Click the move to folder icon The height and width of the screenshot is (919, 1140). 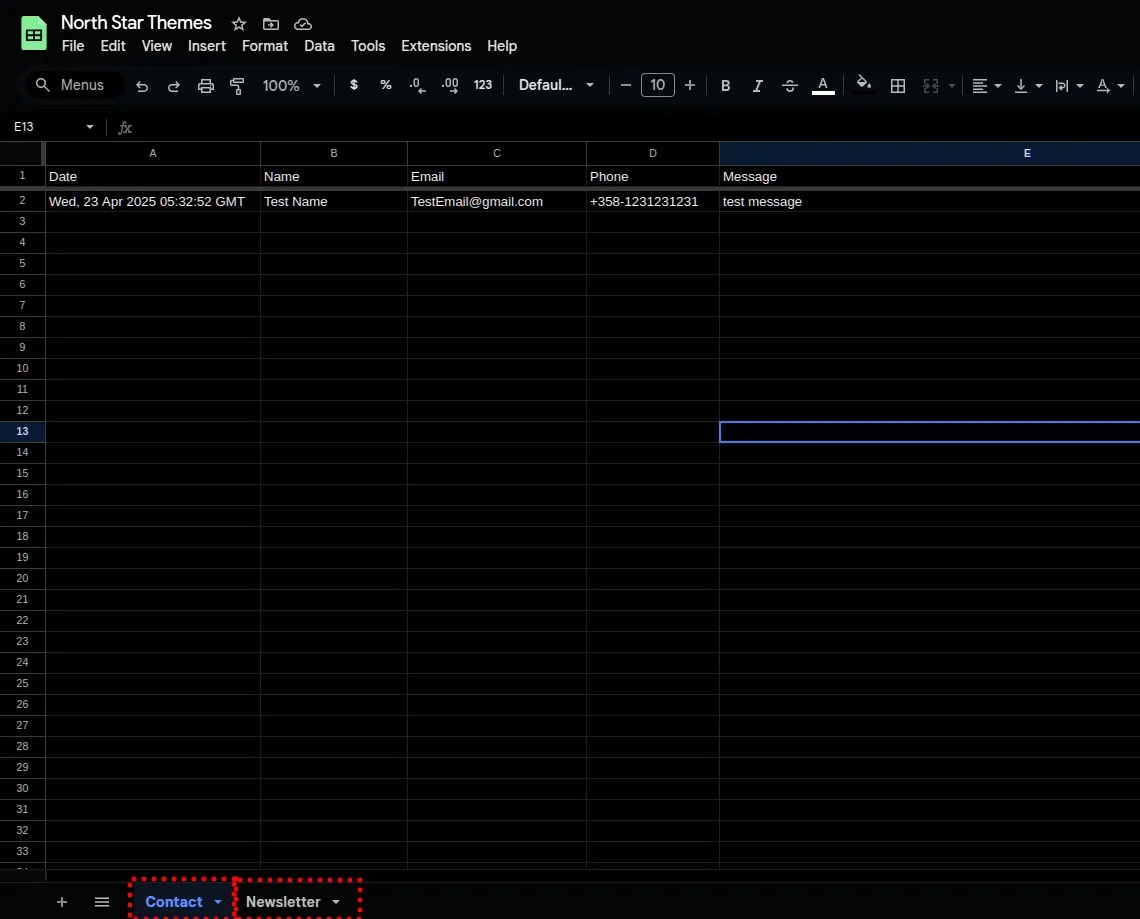(x=270, y=24)
